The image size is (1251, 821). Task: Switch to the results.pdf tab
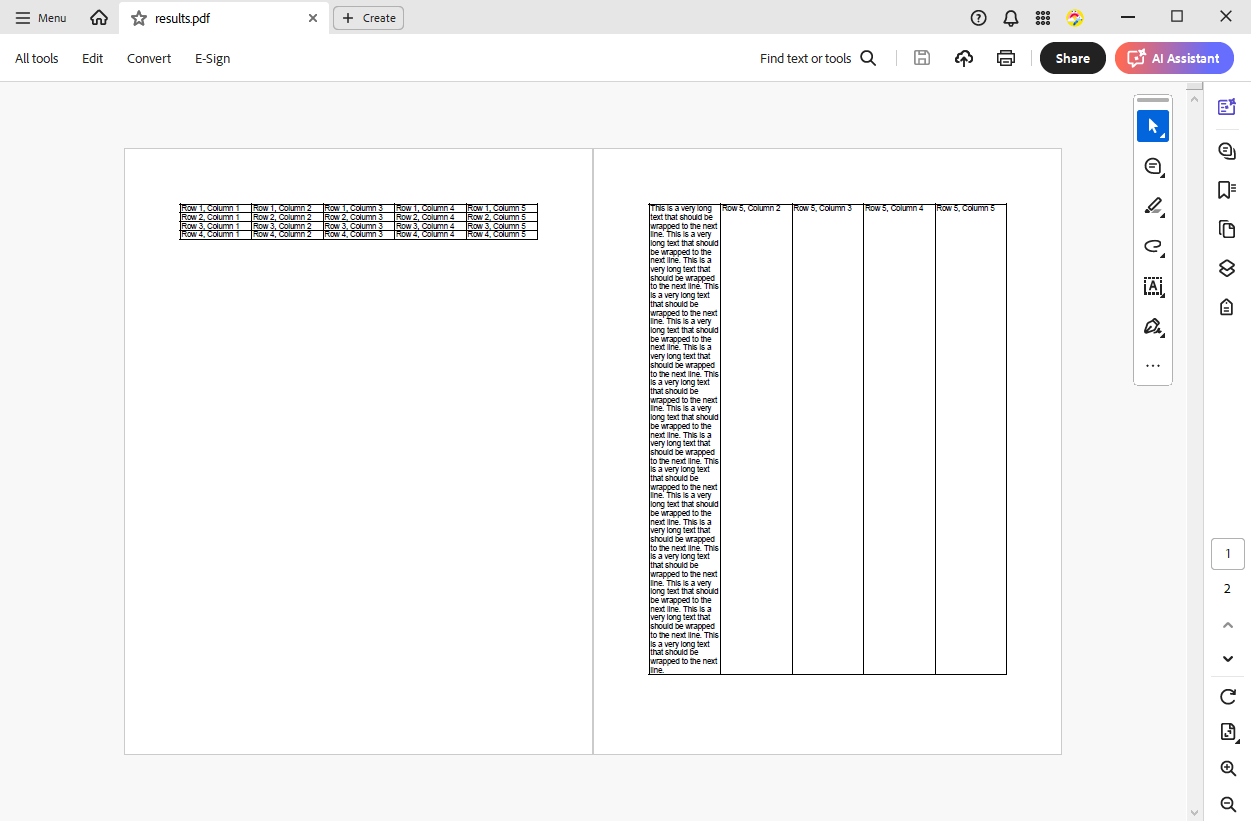pyautogui.click(x=223, y=18)
